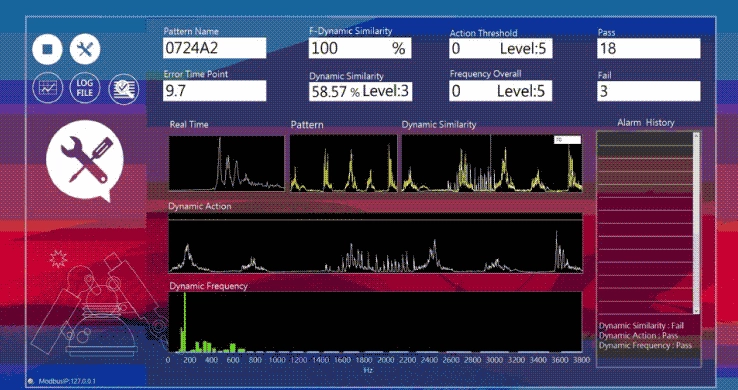Click the Real Time waveform chart
The width and height of the screenshot is (738, 390).
[227, 163]
